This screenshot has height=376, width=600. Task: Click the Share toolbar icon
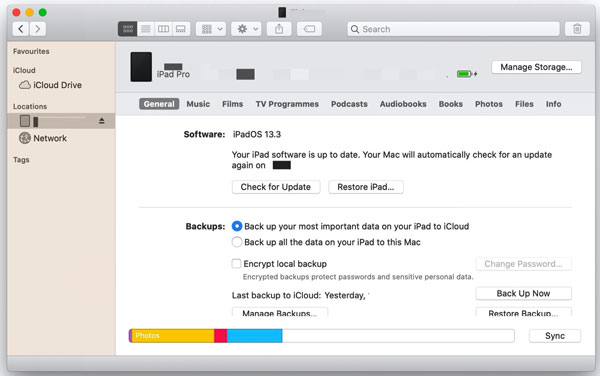point(279,29)
